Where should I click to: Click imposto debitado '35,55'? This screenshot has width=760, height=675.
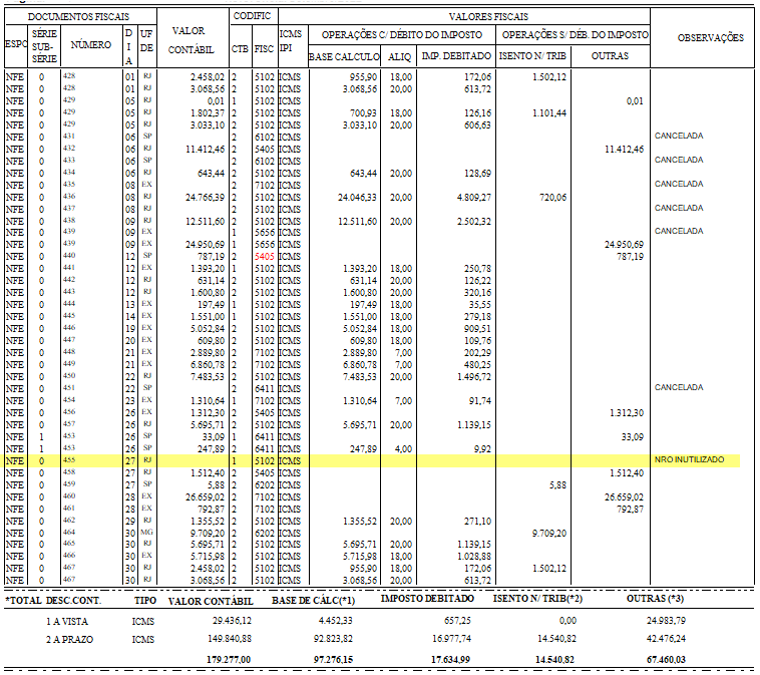pos(480,304)
